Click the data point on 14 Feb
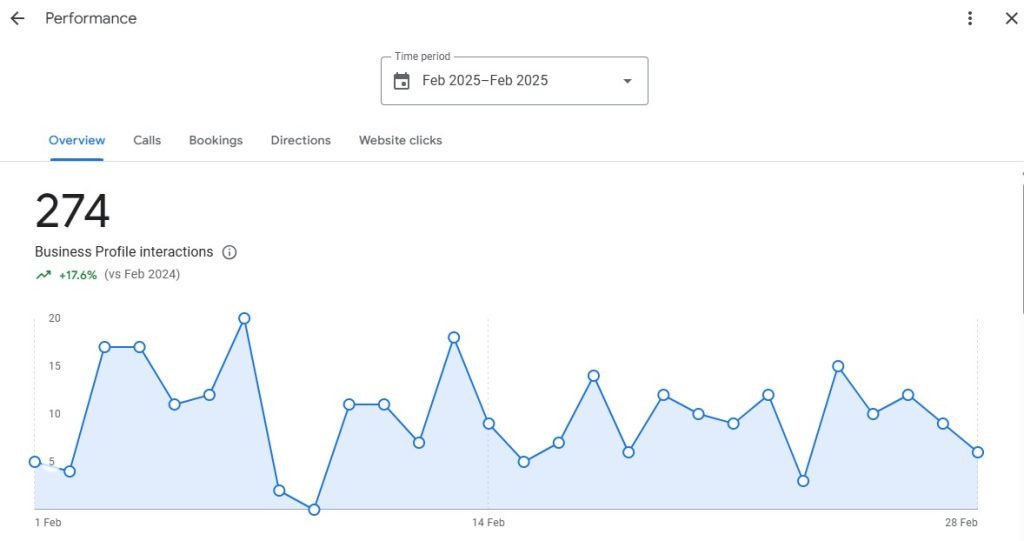1024x541 pixels. point(488,423)
